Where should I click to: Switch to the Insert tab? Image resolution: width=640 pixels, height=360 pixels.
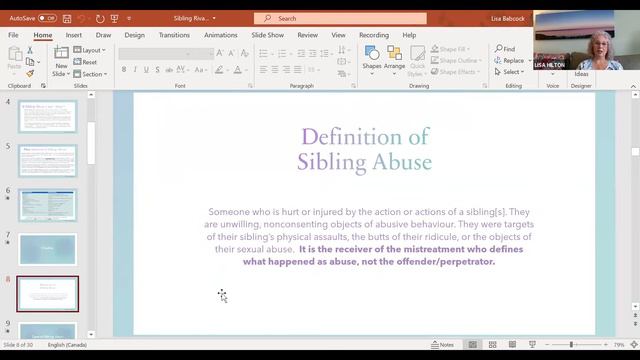[x=74, y=35]
